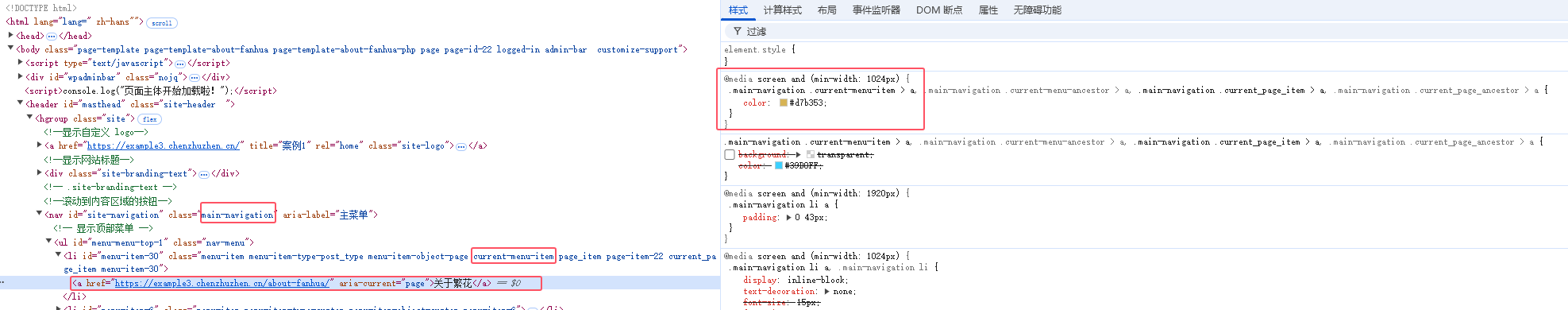1568x310 pixels.
Task: Click the color #d7b353 value text
Action: point(808,103)
